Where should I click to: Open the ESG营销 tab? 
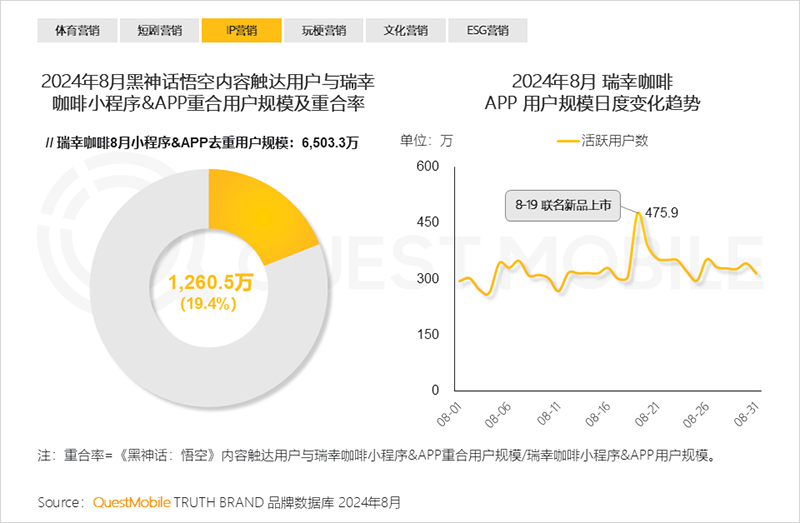tap(487, 30)
